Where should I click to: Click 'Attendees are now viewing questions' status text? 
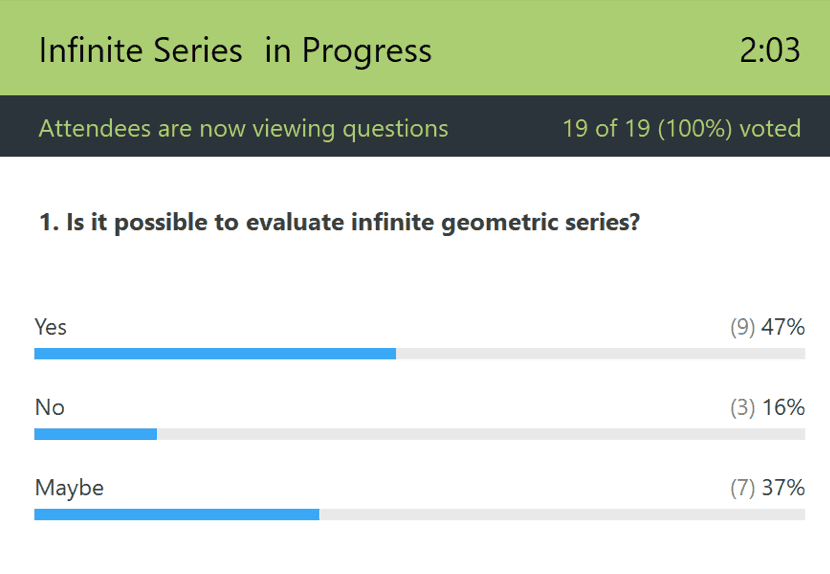tap(243, 128)
